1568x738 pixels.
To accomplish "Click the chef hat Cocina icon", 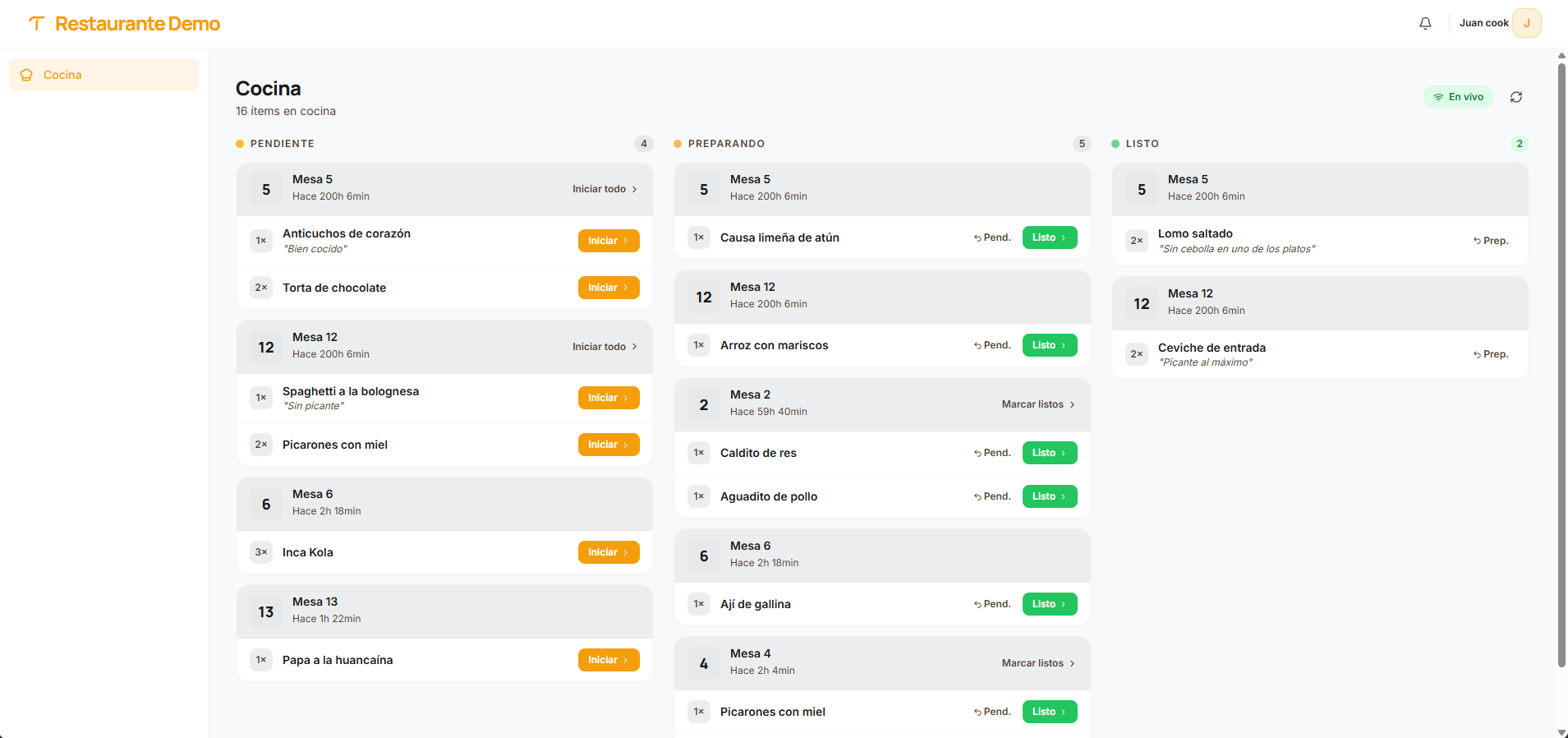I will pyautogui.click(x=26, y=75).
